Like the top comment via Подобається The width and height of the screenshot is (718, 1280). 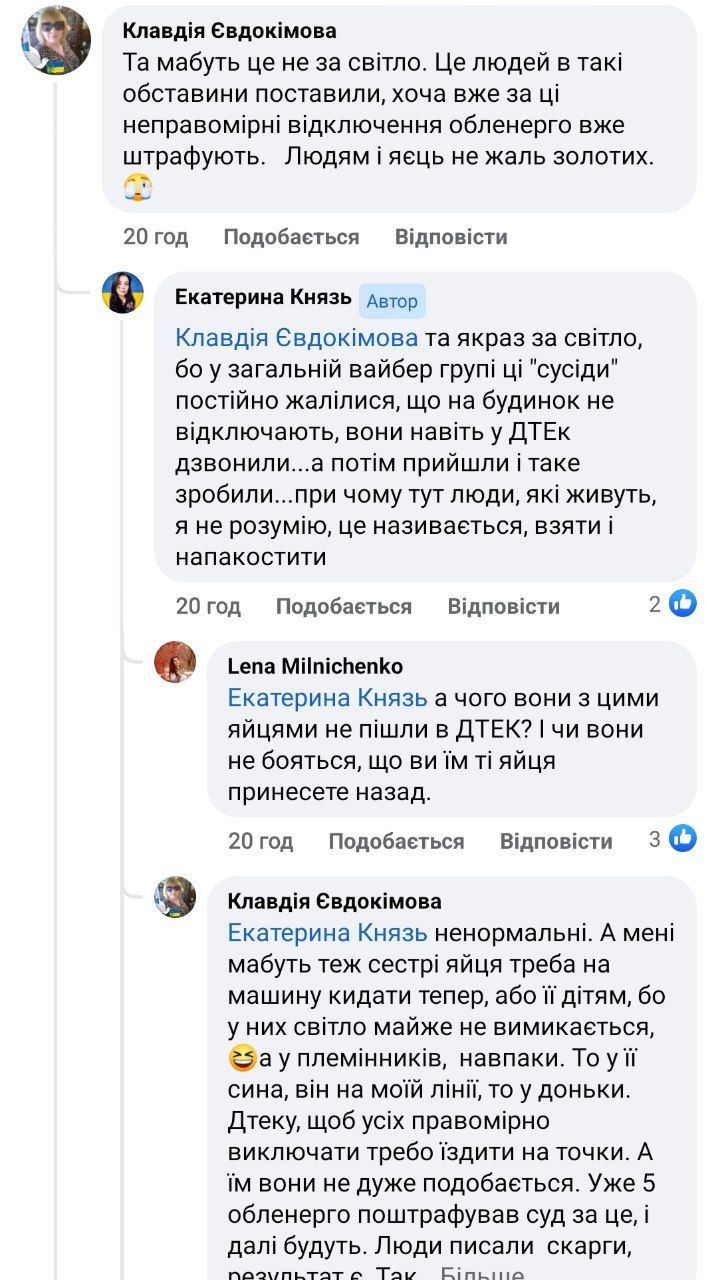pos(291,237)
